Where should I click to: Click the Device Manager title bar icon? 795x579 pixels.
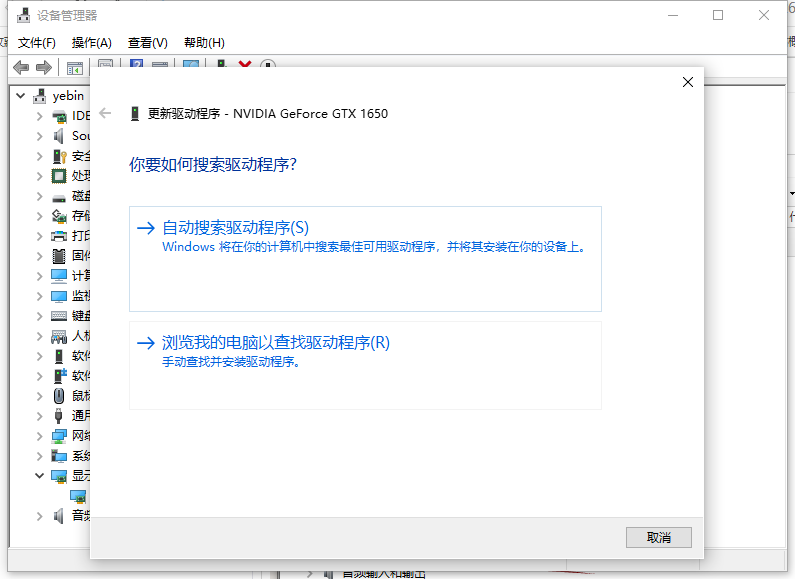(x=23, y=16)
